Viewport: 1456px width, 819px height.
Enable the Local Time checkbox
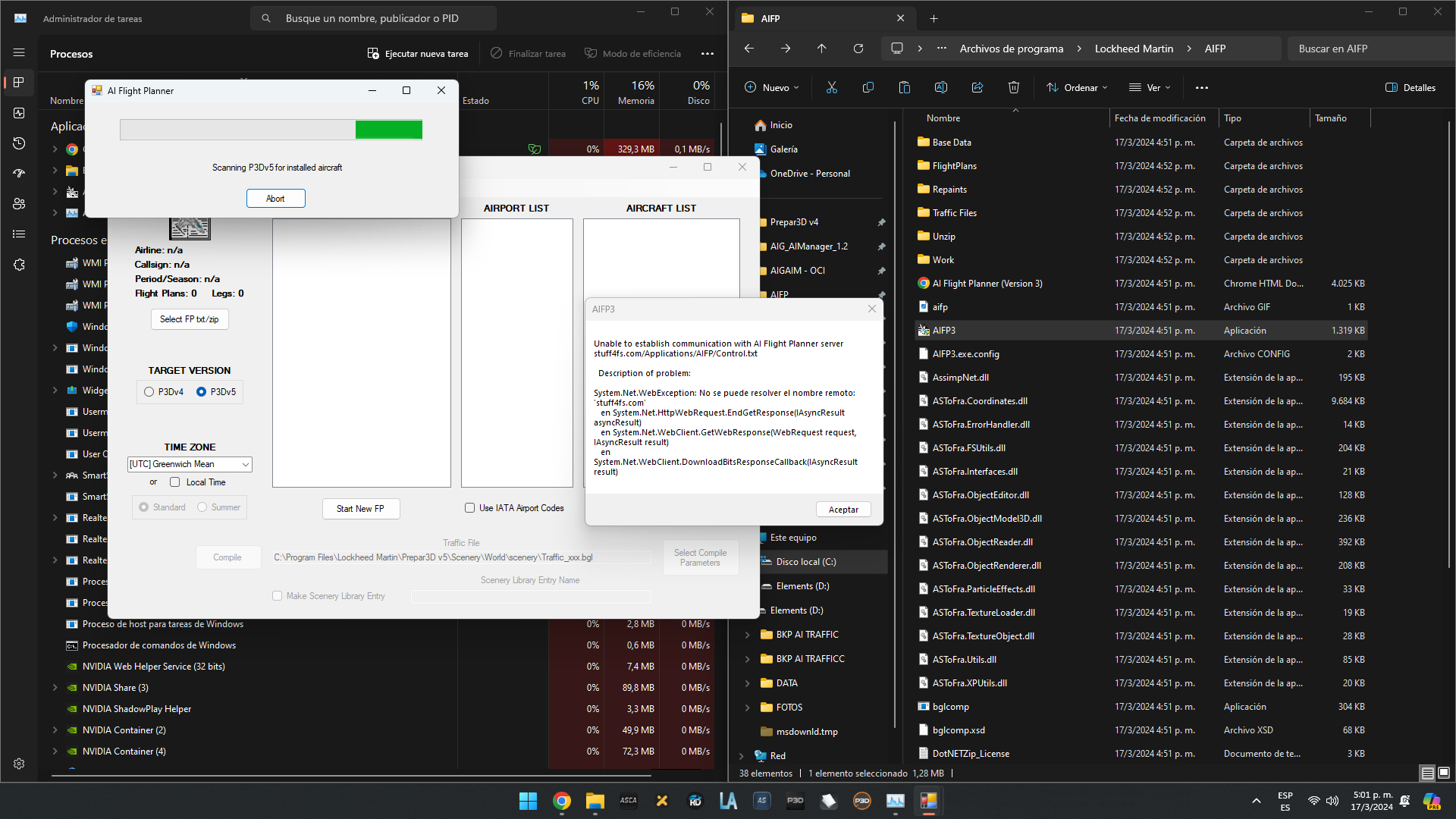(x=175, y=482)
